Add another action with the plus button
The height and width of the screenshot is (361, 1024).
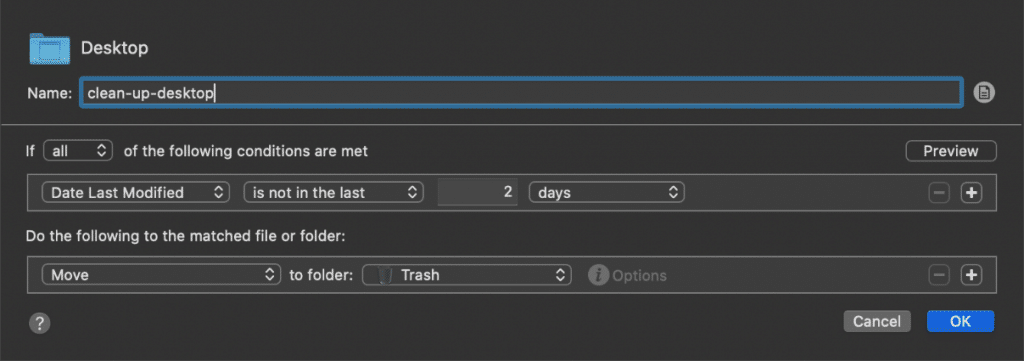[x=972, y=275]
